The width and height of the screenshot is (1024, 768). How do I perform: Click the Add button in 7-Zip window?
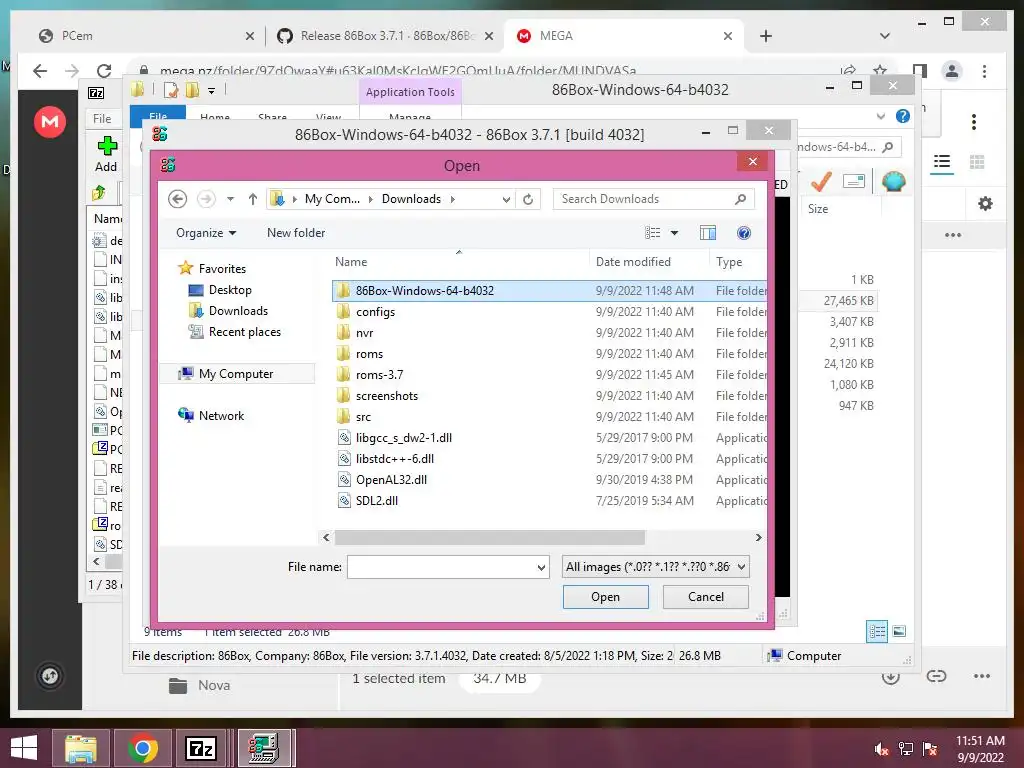(x=106, y=154)
